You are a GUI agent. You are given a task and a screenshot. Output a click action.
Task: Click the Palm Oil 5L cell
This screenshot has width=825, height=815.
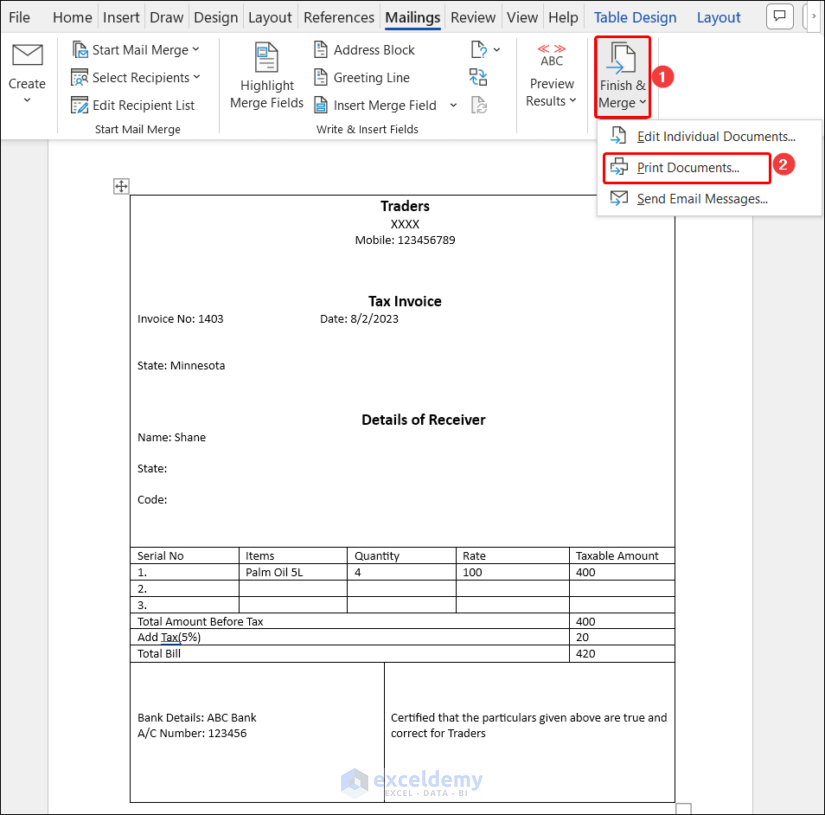(293, 572)
